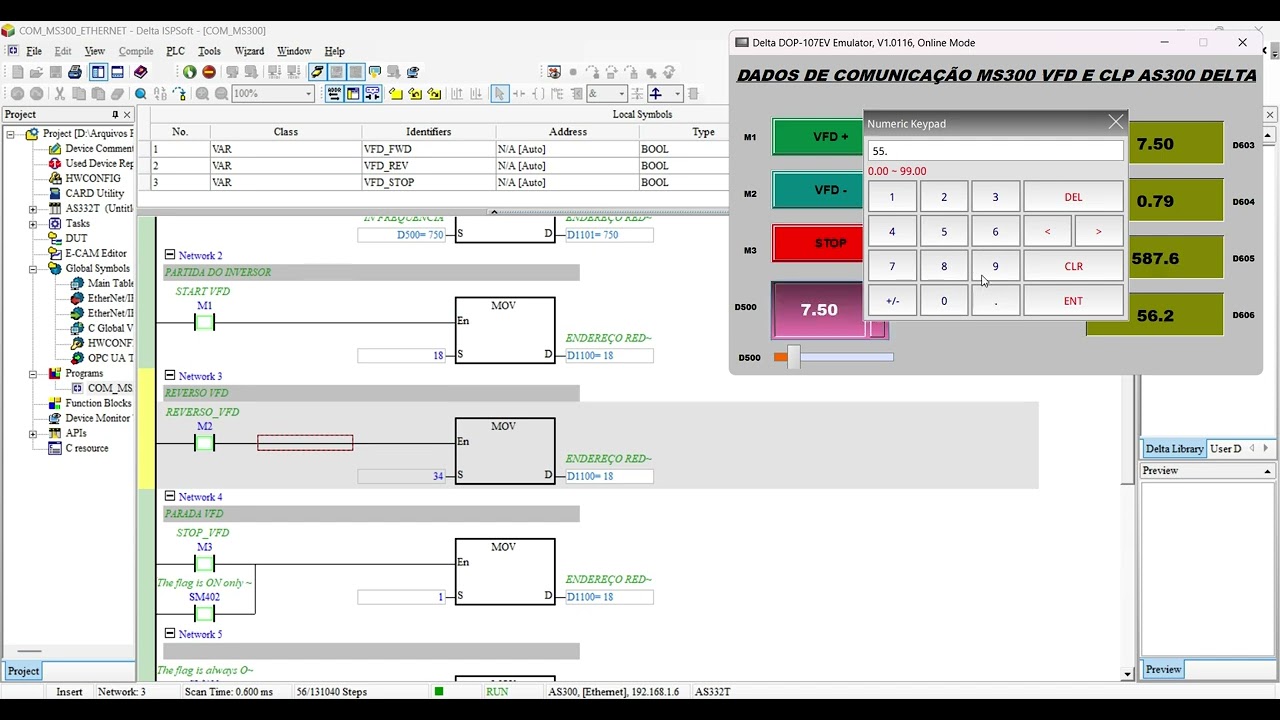
Task: Close the Numeric Keypad with X
Action: 1116,122
